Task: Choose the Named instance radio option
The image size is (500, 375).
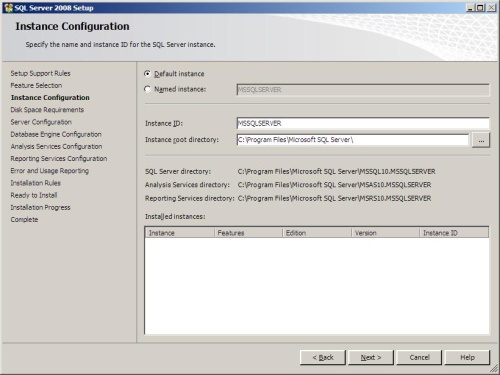Action: 147,89
